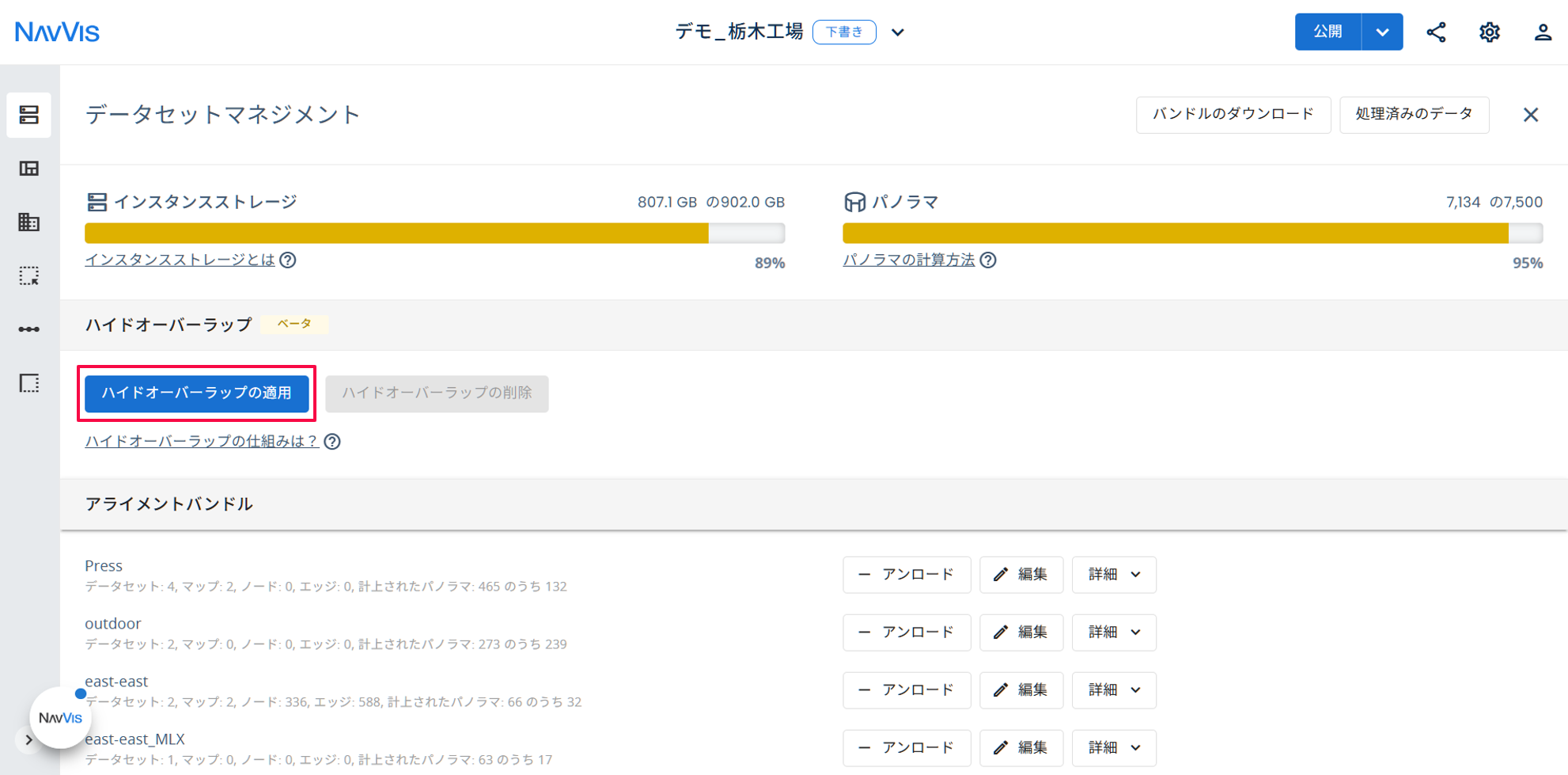The image size is (1568, 775).
Task: Open the publish button dropdown arrow
Action: [x=1382, y=32]
